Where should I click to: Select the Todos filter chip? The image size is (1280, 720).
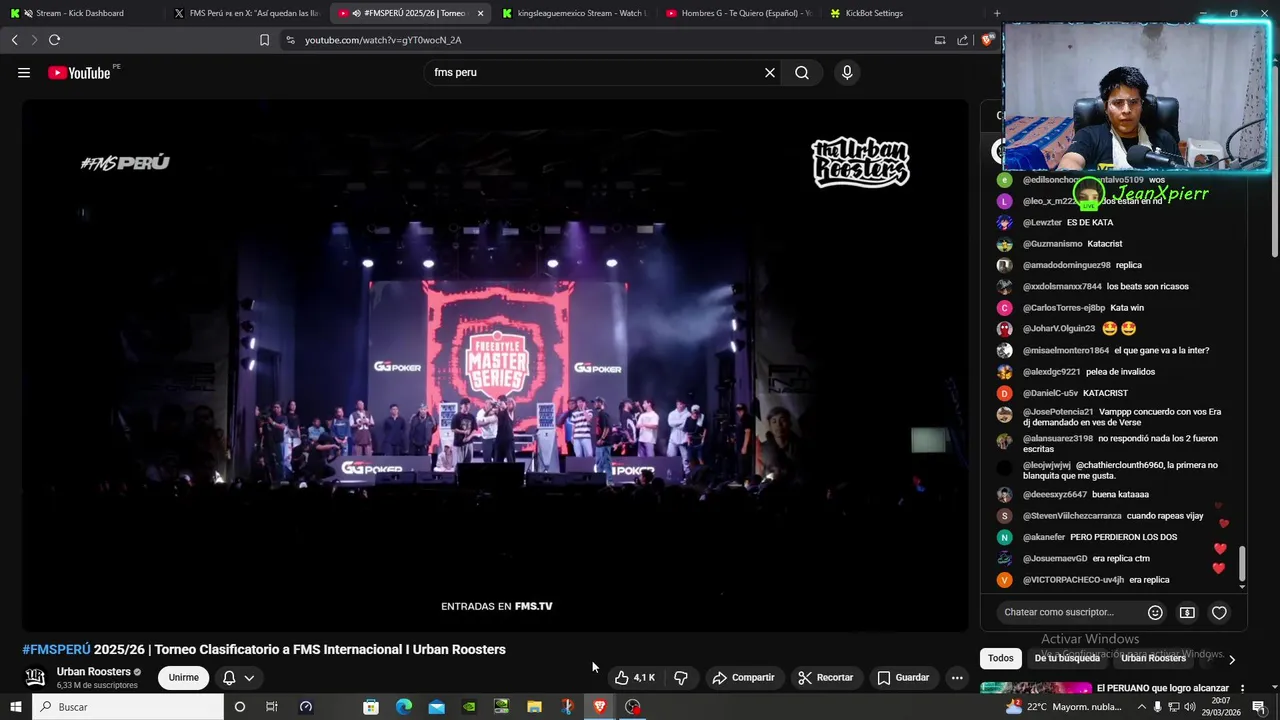pos(1001,658)
